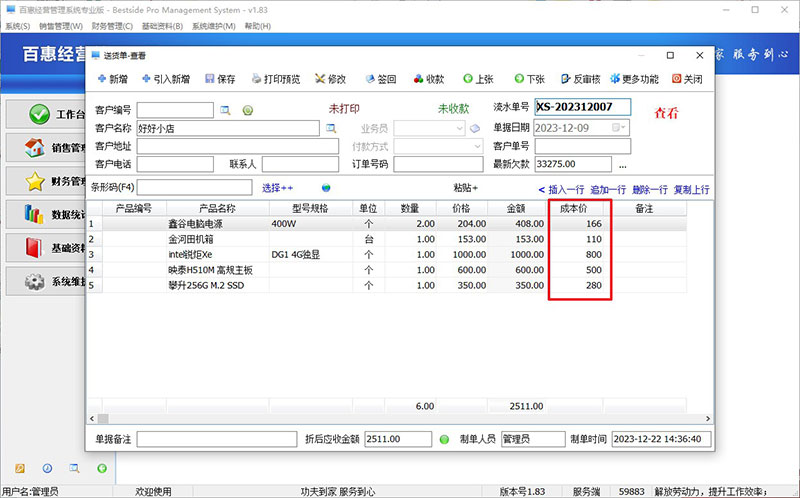Click the 客户地址 input field
This screenshot has height=498, width=800.
point(238,146)
